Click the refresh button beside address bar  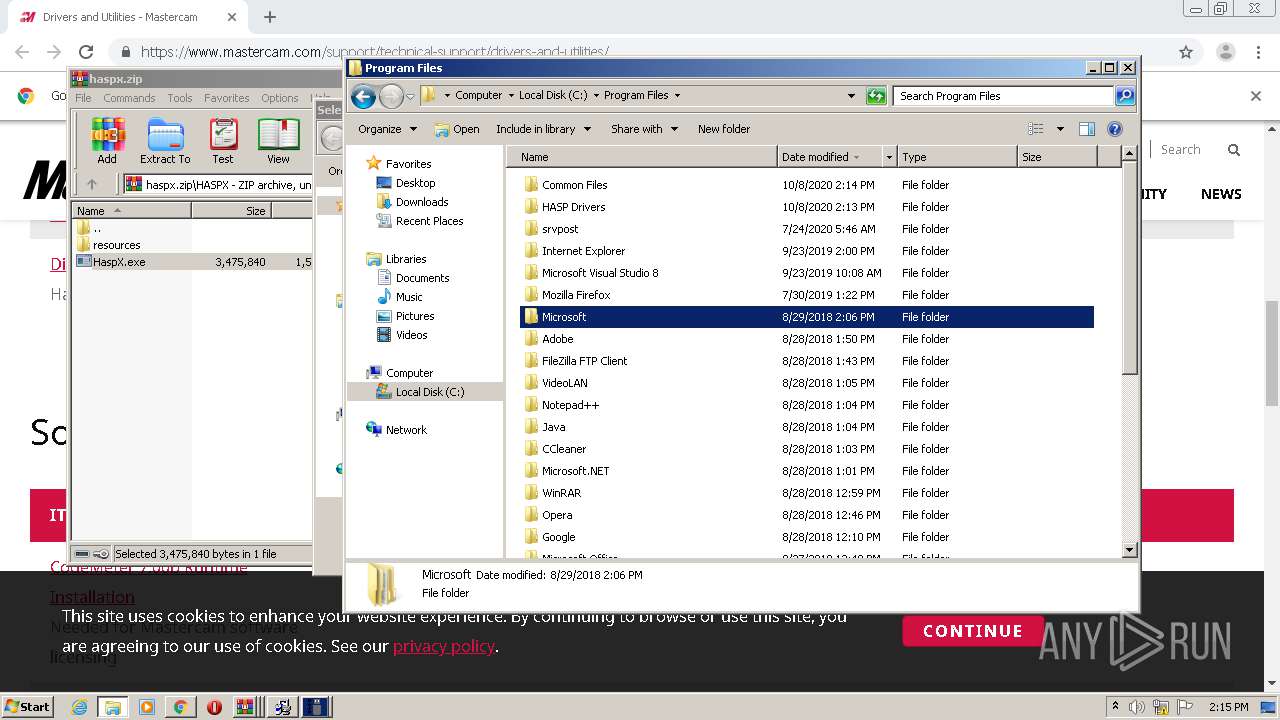click(x=876, y=96)
